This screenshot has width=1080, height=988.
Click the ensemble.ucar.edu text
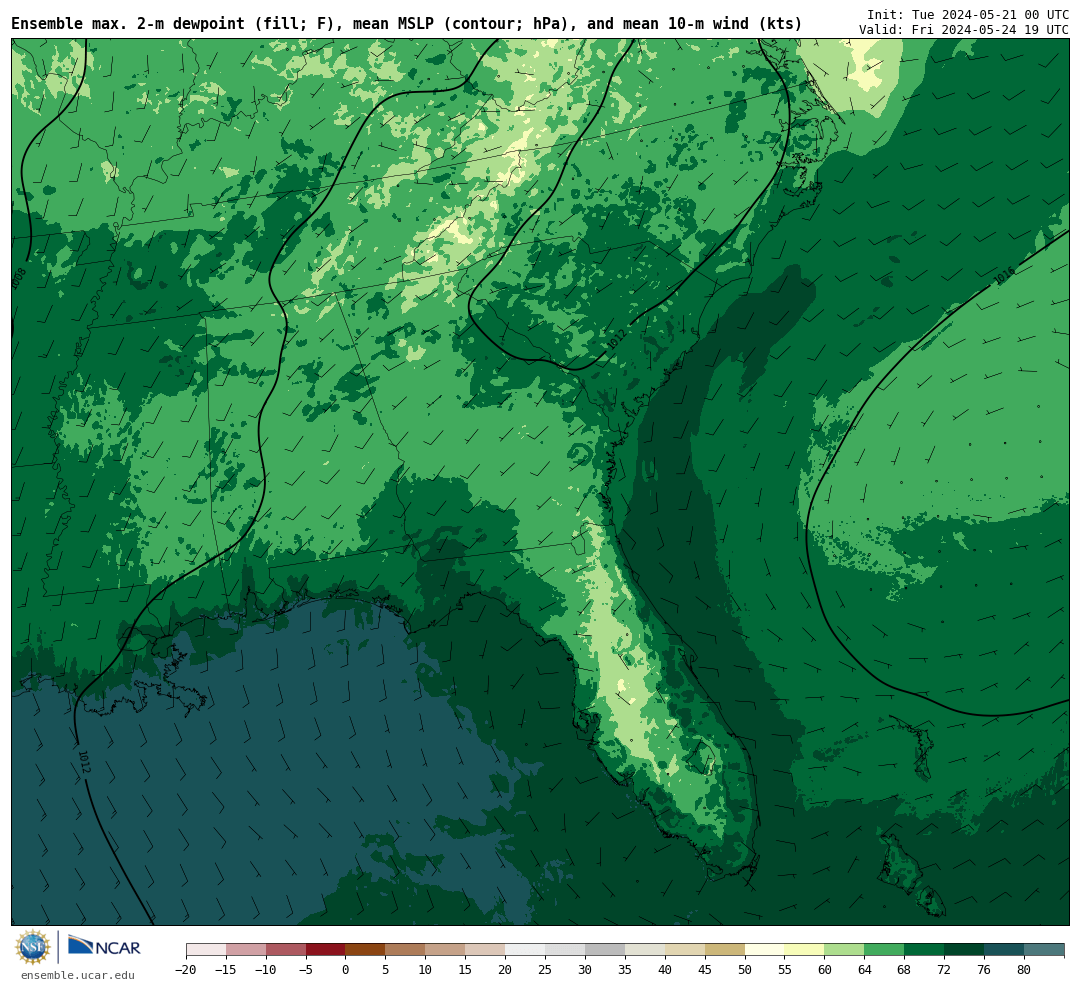point(78,975)
